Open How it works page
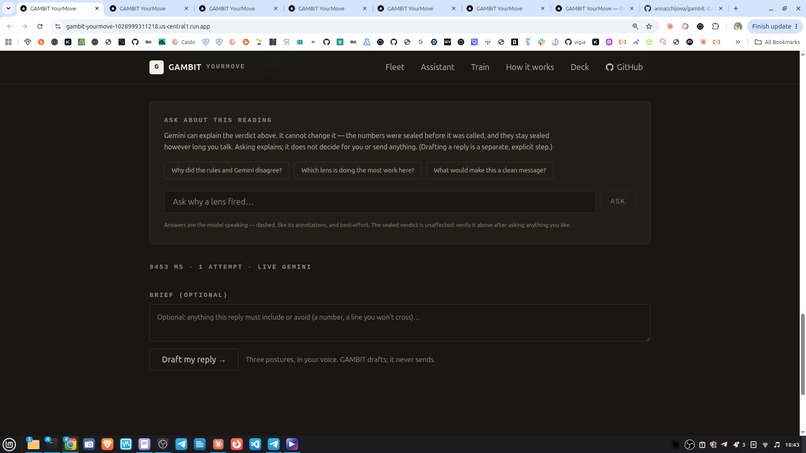 click(x=530, y=67)
